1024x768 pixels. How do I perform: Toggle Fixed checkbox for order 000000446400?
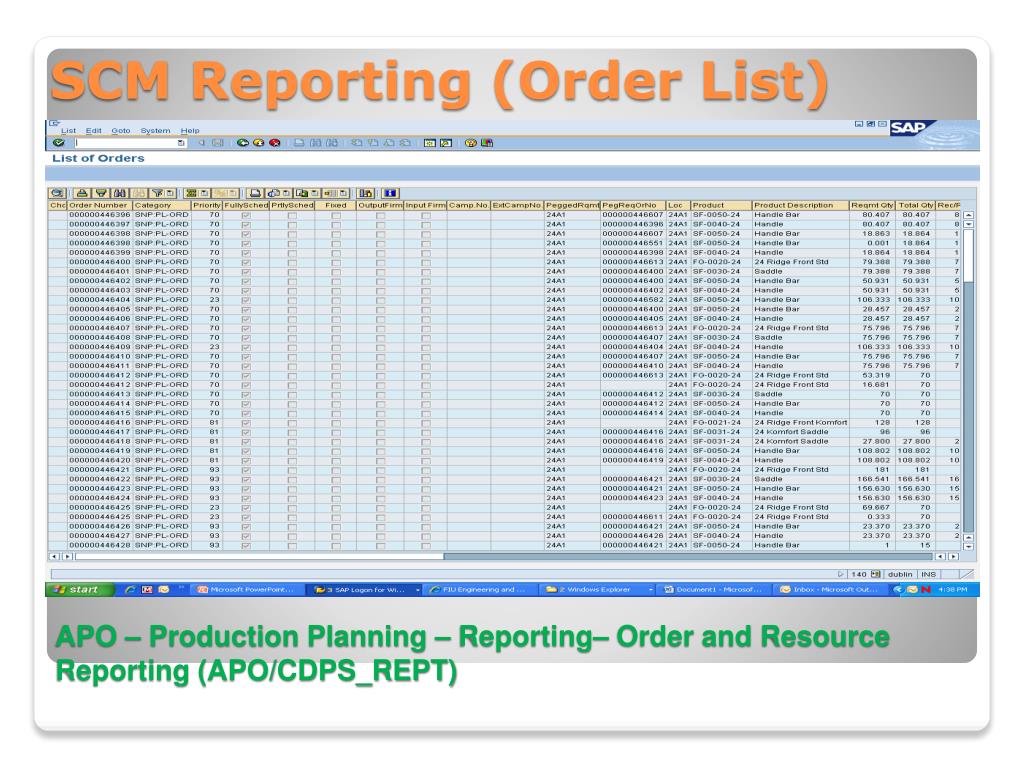[x=336, y=262]
